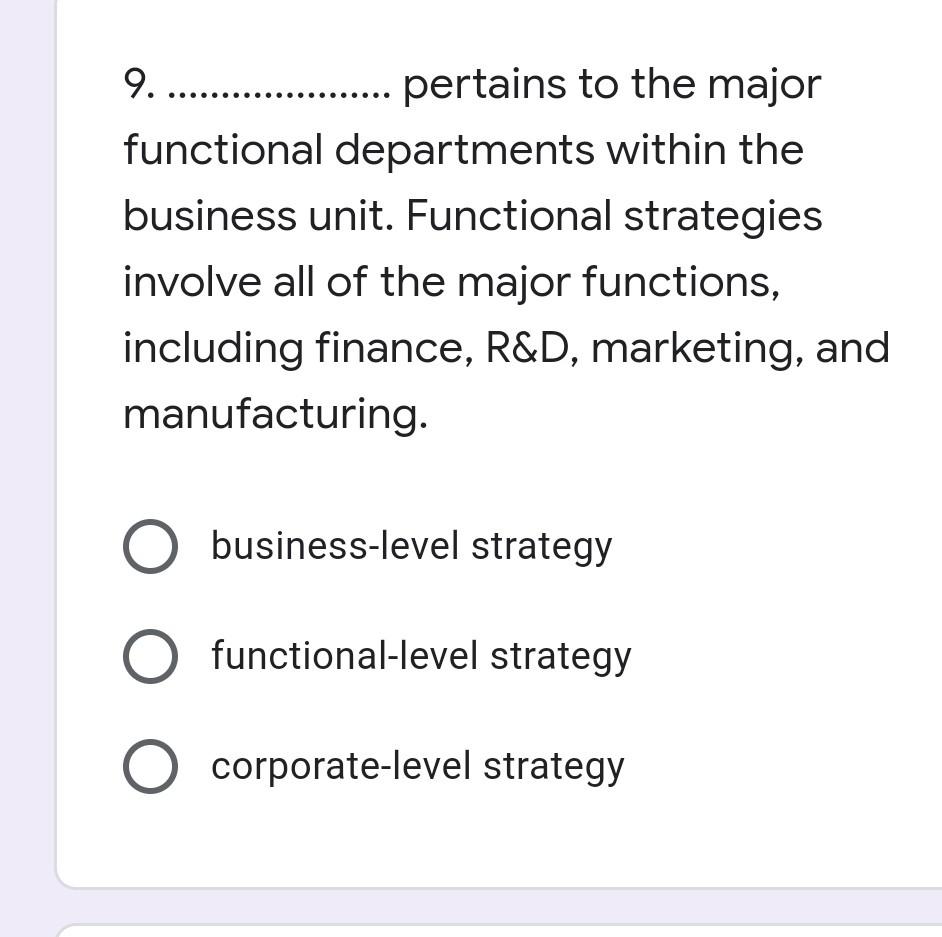This screenshot has height=937, width=942.
Task: Click the business-level strategy option label
Action: (x=411, y=546)
